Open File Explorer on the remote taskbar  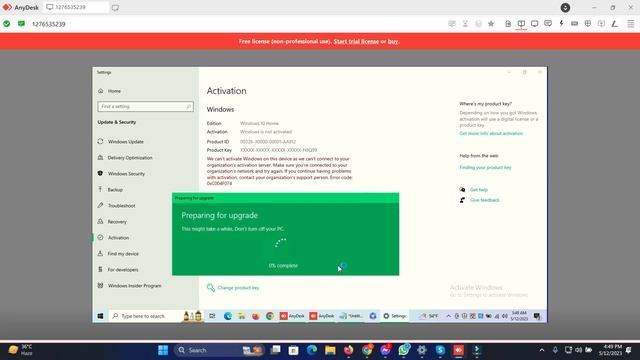click(x=242, y=316)
